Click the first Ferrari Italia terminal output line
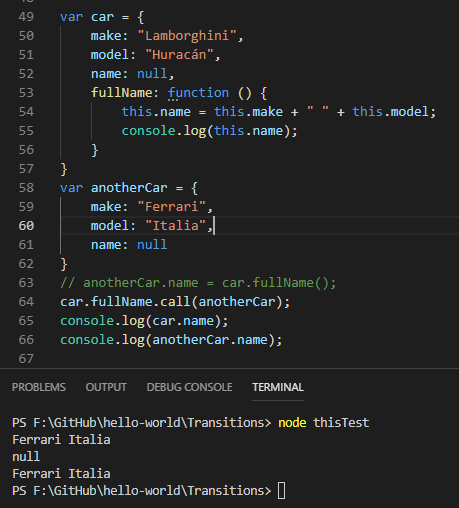Image resolution: width=459 pixels, height=508 pixels. pyautogui.click(x=61, y=440)
